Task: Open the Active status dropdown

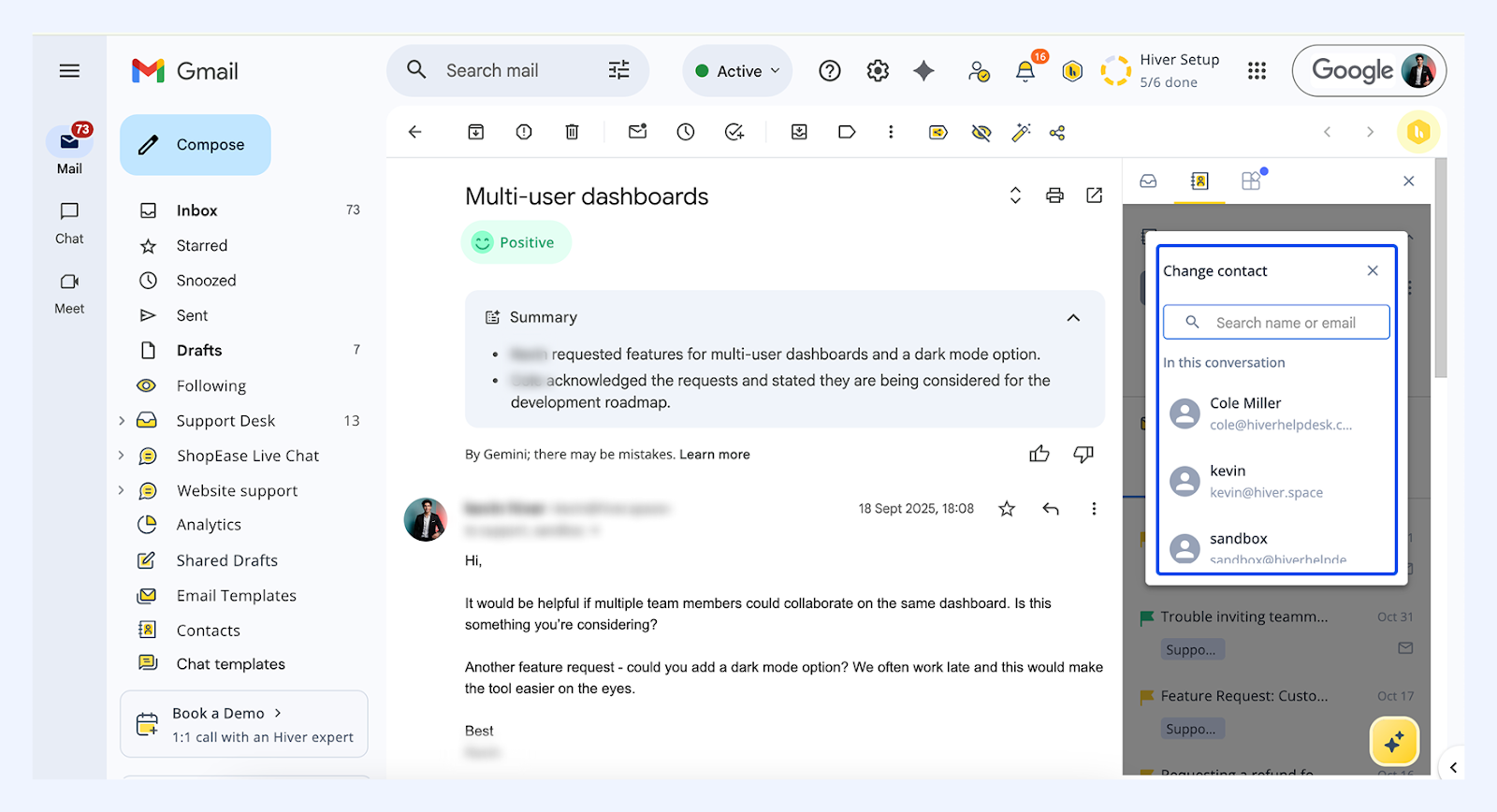Action: [x=737, y=71]
